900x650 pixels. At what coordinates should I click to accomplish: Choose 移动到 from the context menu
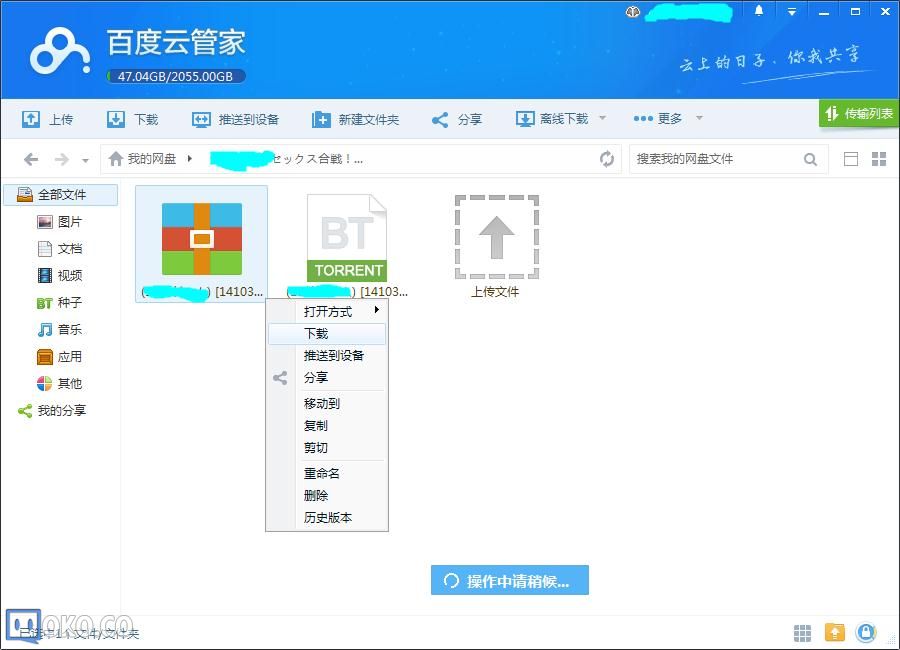click(x=327, y=404)
